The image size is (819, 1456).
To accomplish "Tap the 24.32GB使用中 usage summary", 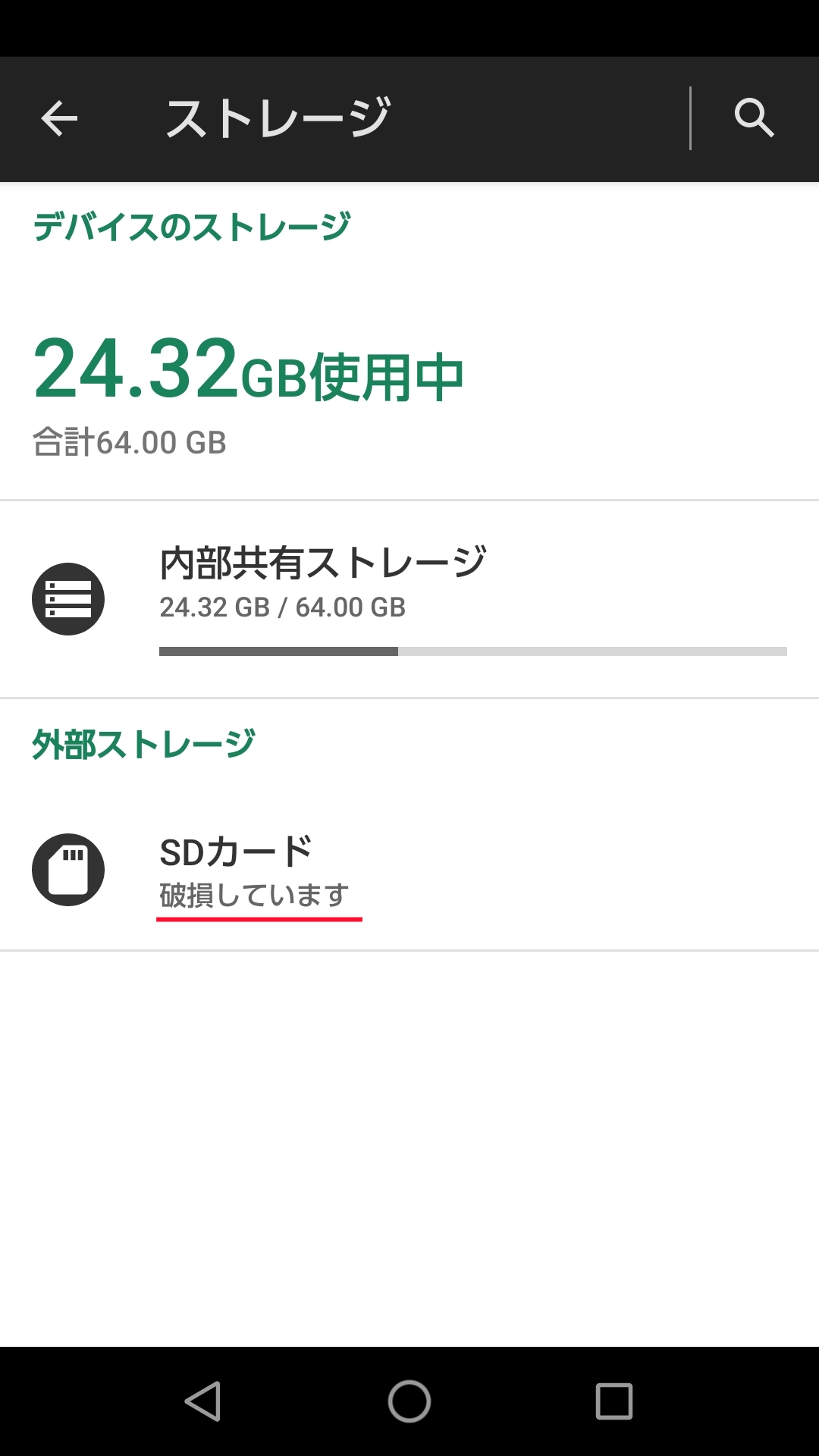I will coord(248,372).
